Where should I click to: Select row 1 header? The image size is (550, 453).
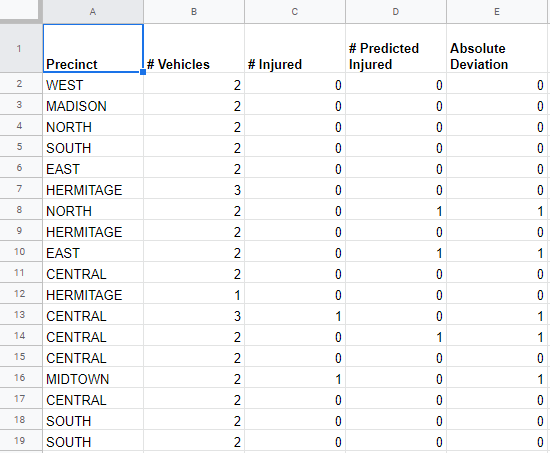point(20,48)
